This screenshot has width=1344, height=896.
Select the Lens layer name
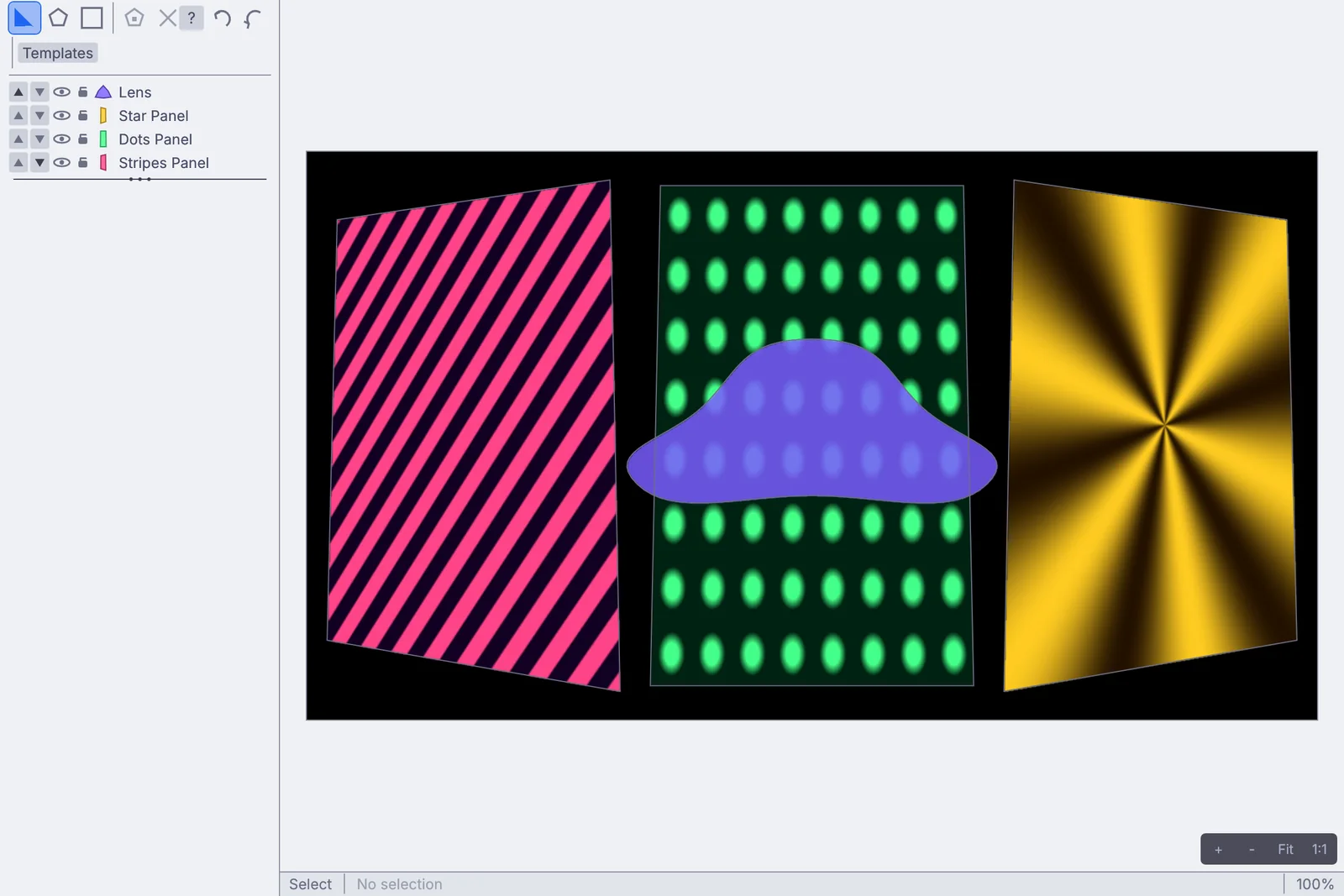(134, 92)
